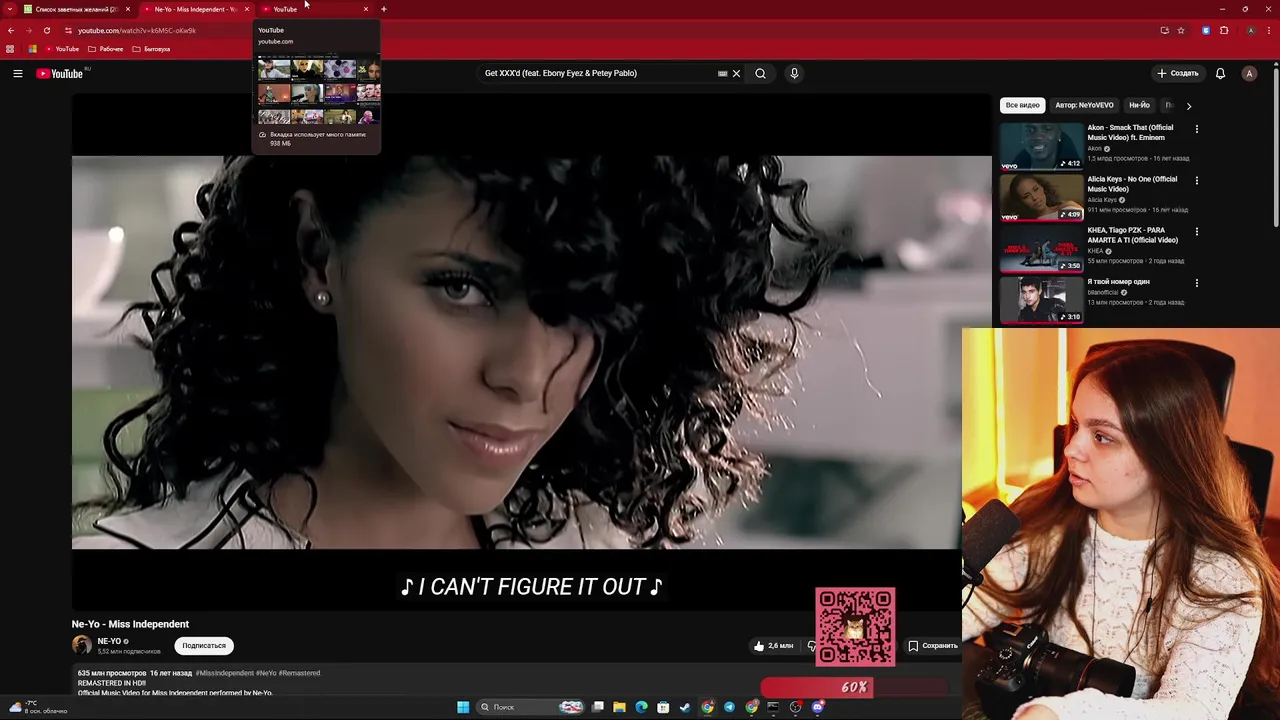Open the NE-YO channel avatar

82,645
